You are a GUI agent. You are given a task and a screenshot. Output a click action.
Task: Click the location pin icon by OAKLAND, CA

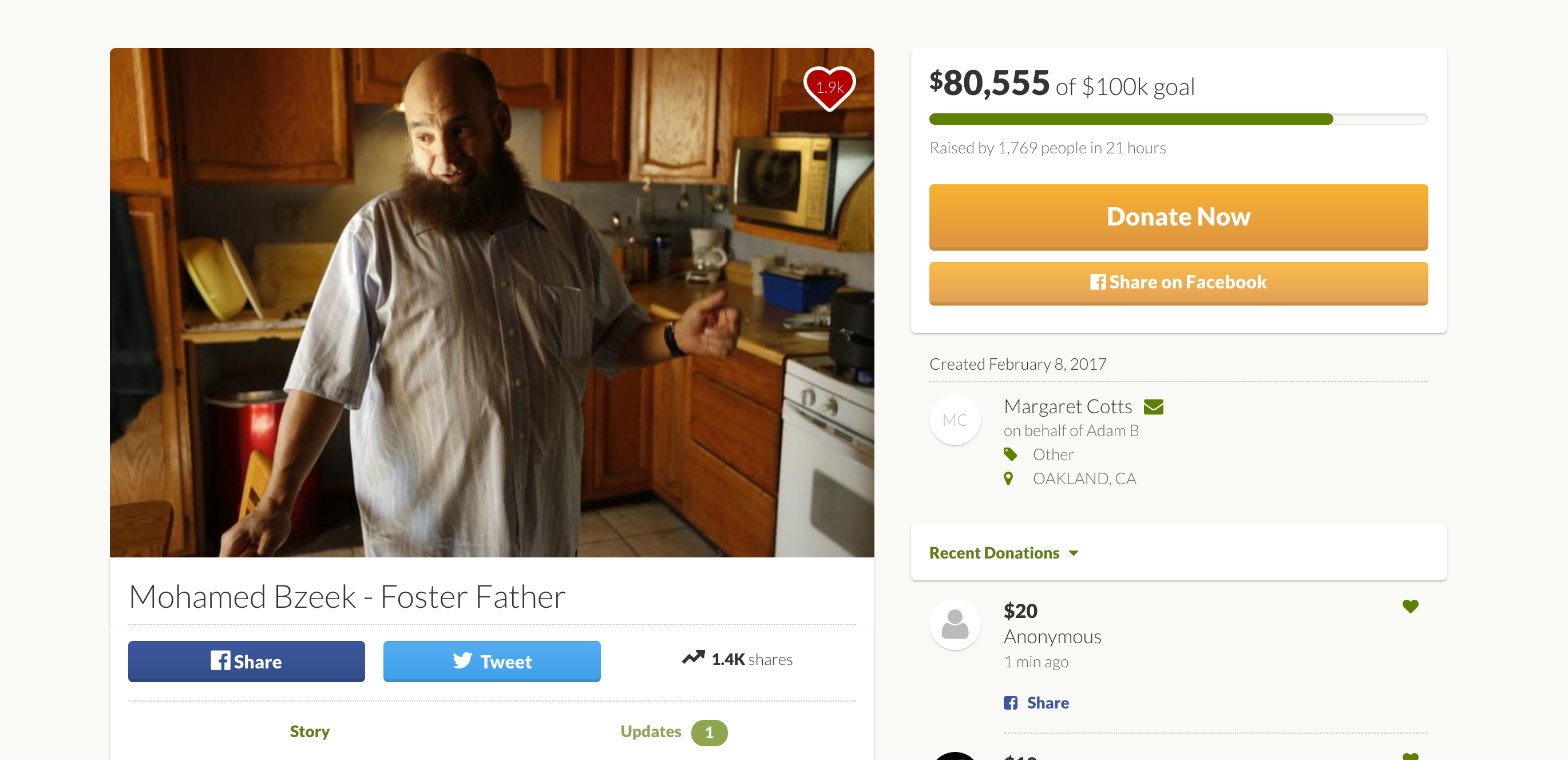pos(1008,478)
